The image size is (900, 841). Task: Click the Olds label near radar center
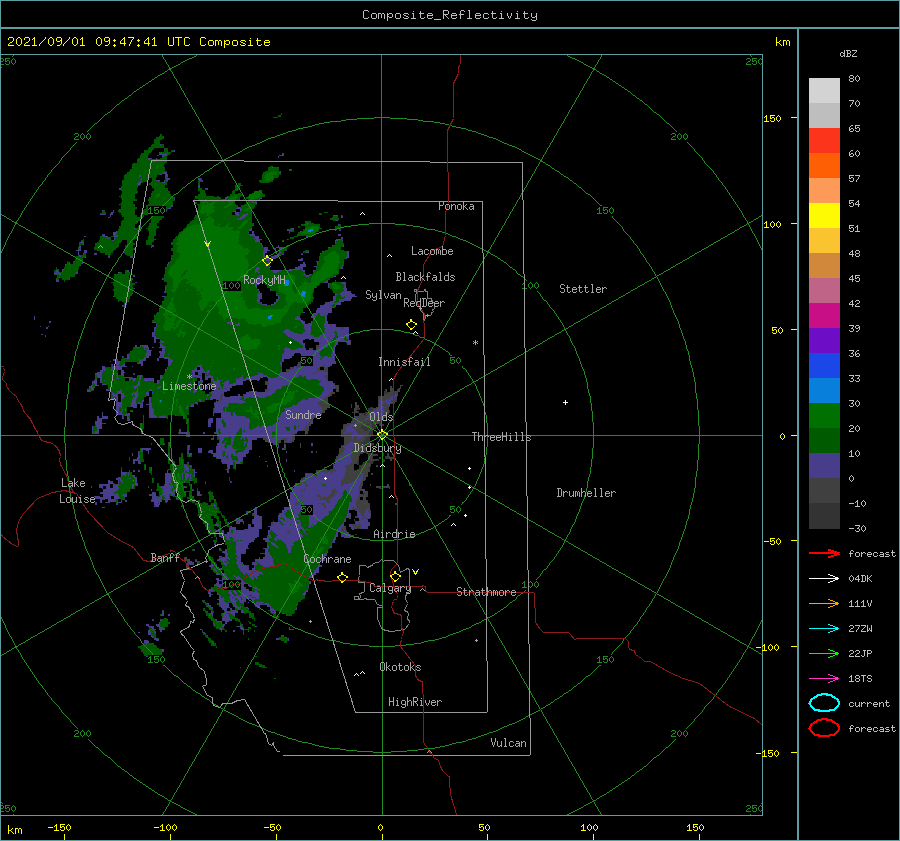381,416
